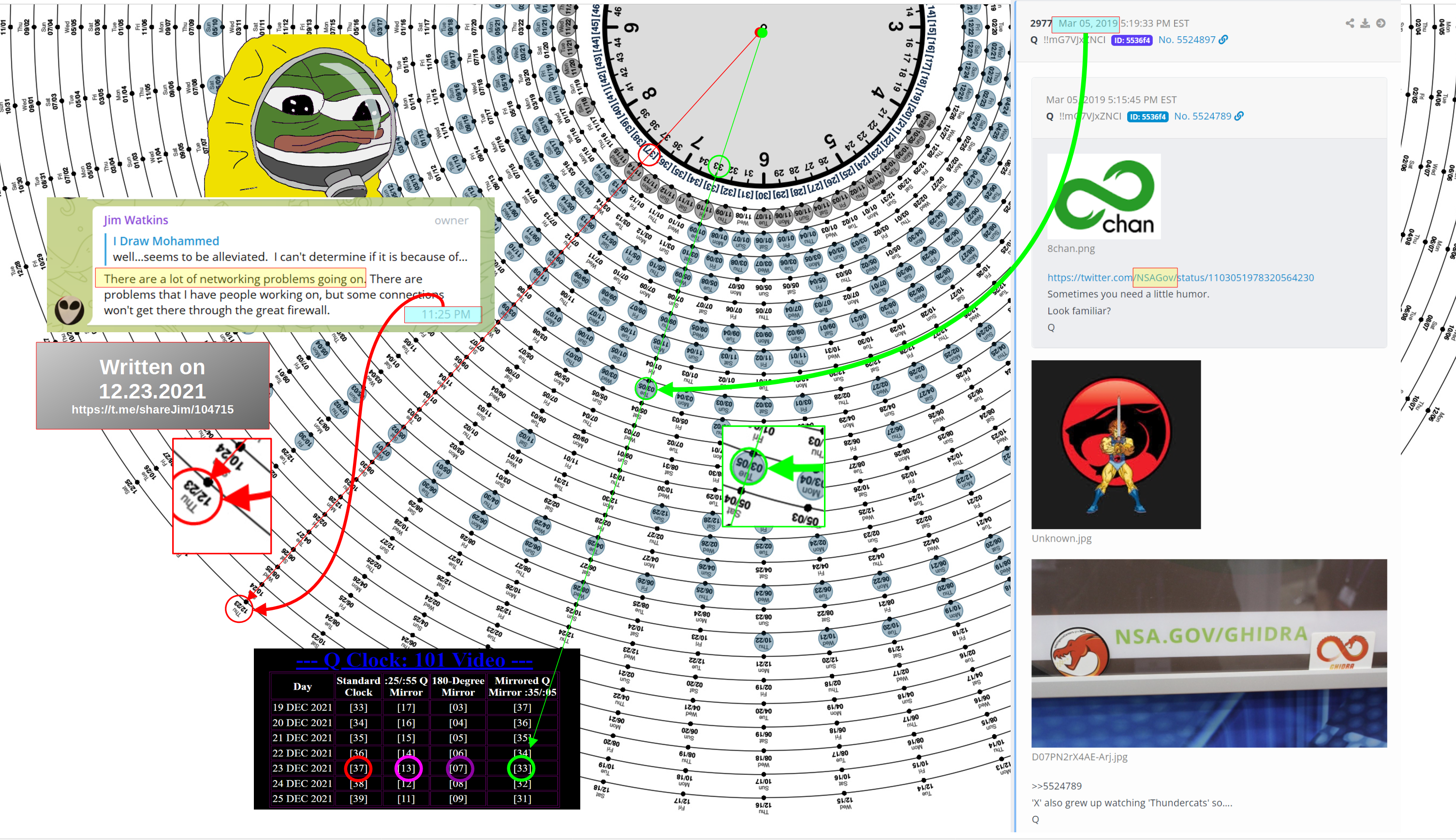Open the No. 5524789 post link
The image size is (1456, 840).
click(x=1202, y=116)
